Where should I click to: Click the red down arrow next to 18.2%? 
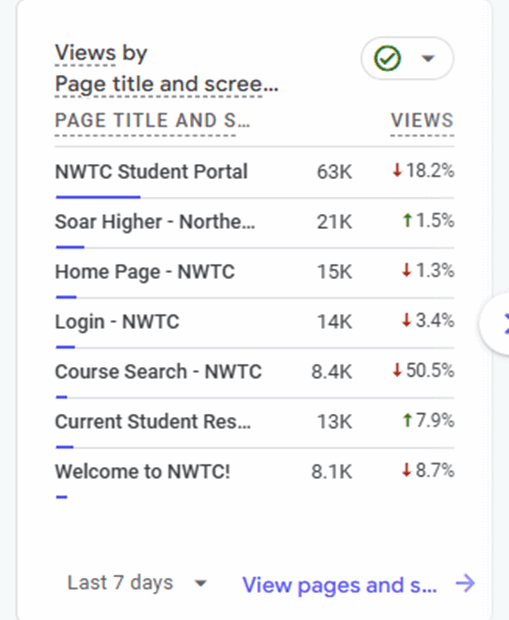[x=397, y=171]
